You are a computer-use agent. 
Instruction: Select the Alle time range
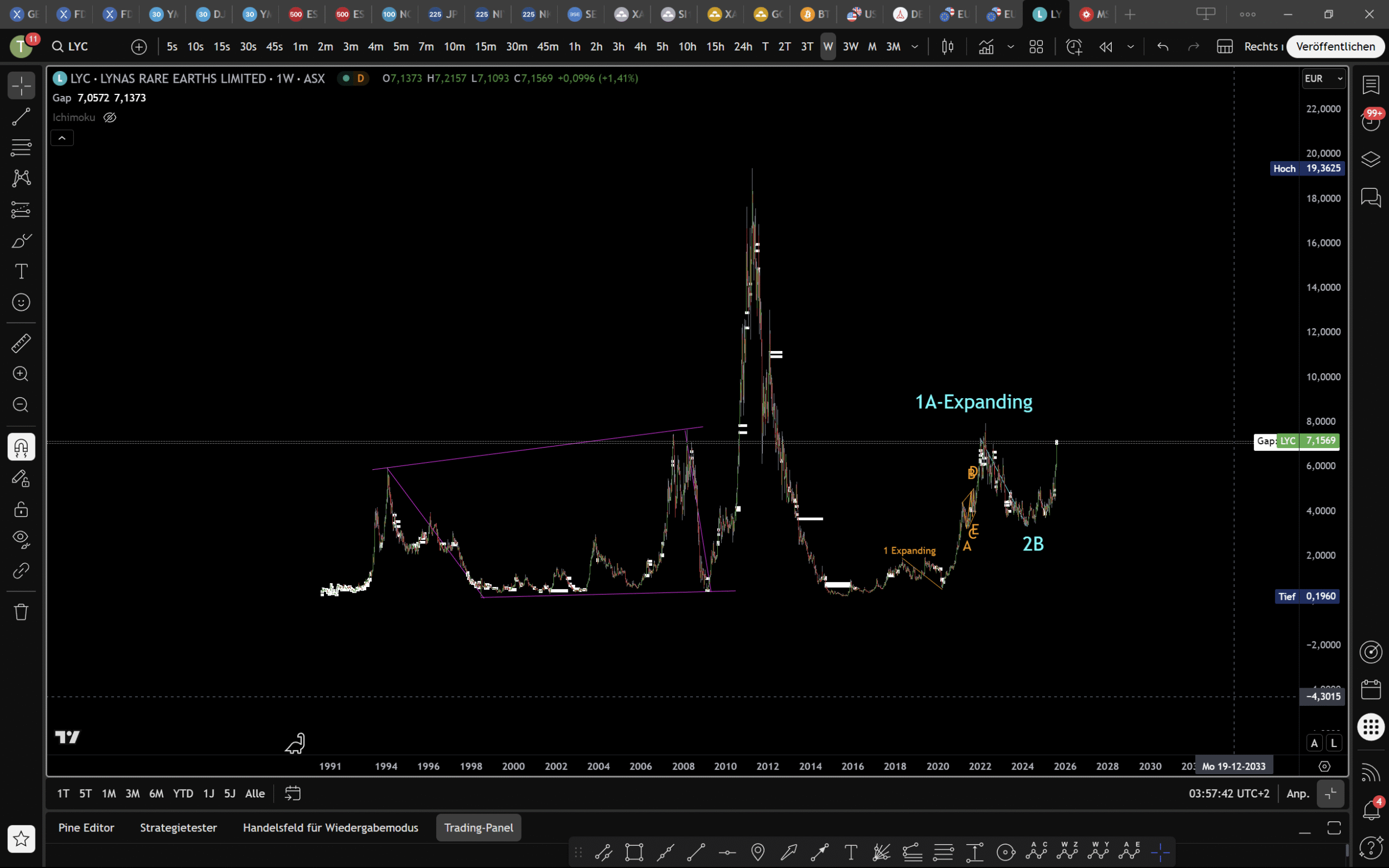[x=255, y=794]
